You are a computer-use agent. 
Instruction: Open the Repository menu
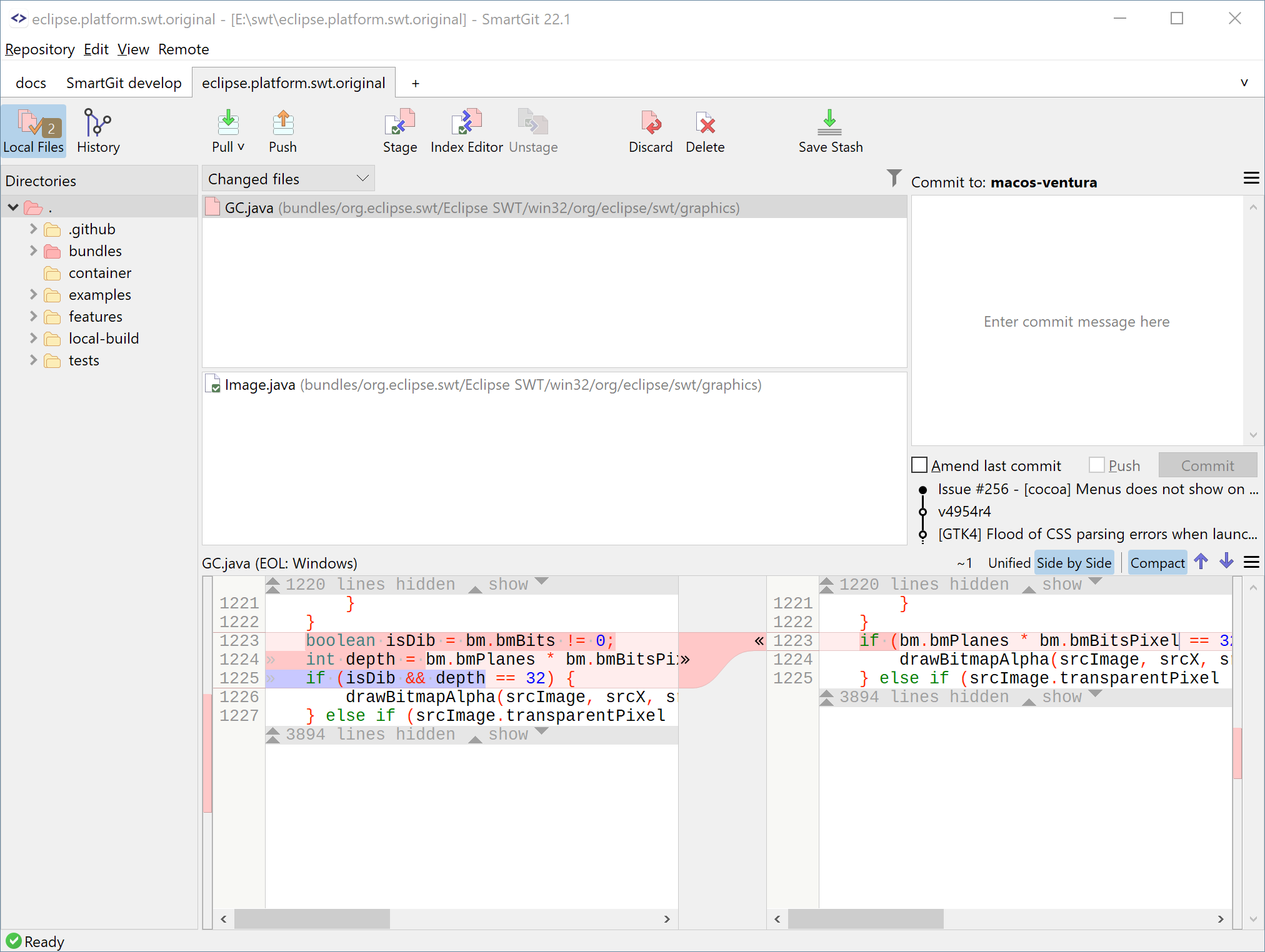(40, 49)
